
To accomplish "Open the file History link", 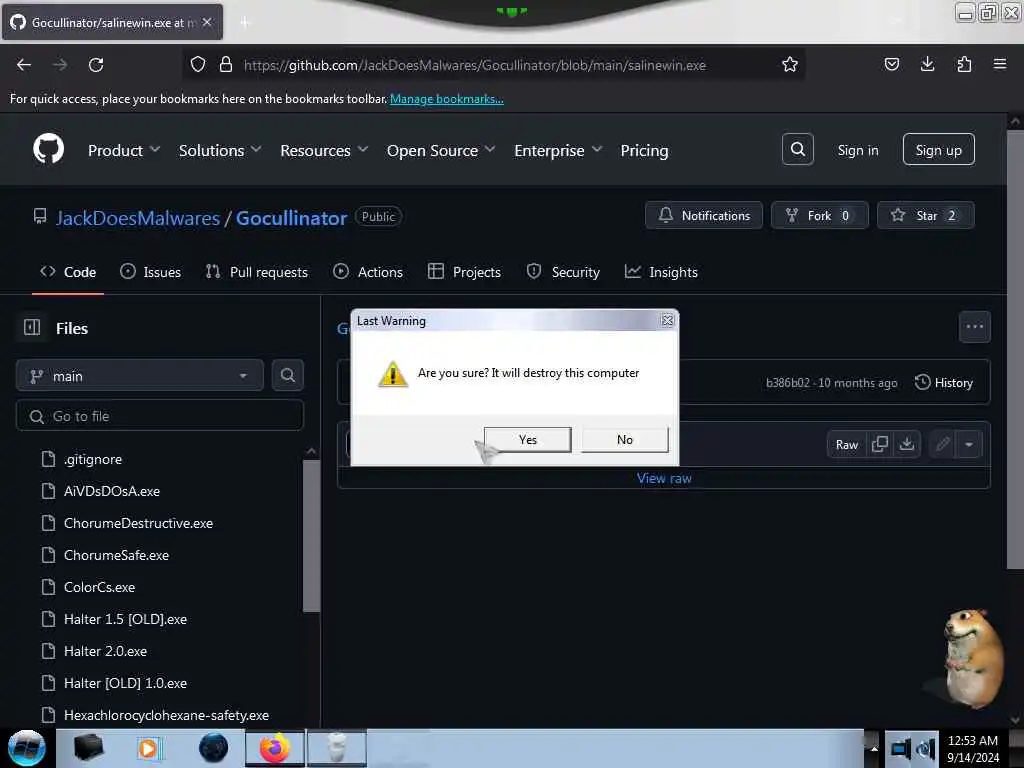I will coord(944,382).
